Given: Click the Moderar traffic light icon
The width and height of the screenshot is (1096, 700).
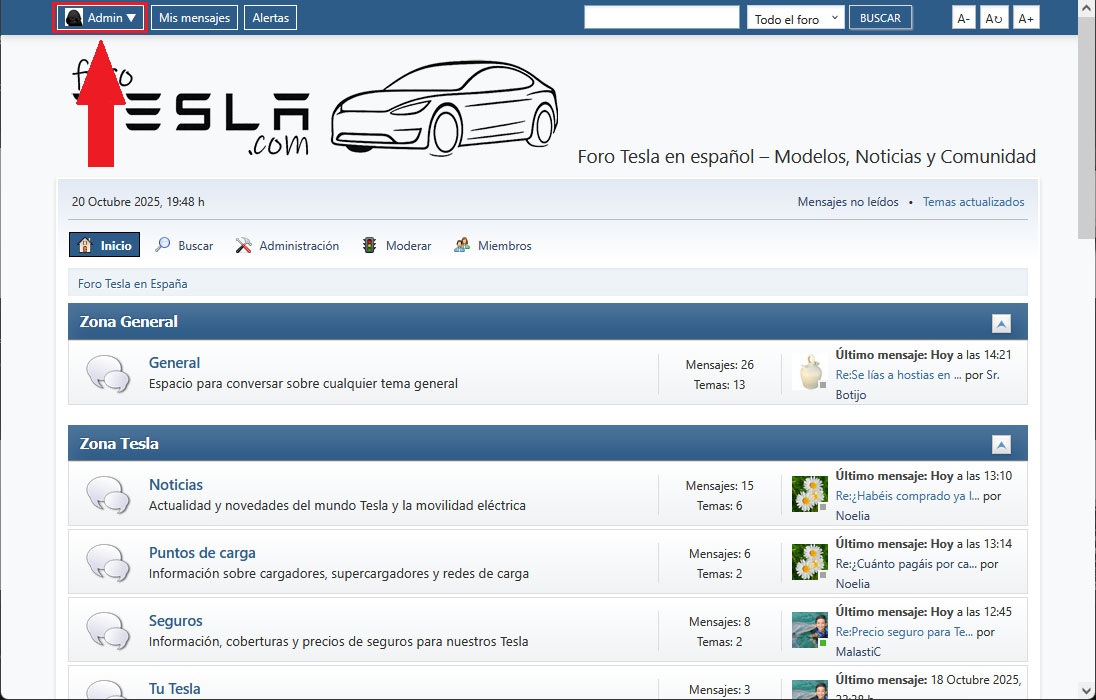Looking at the screenshot, I should 369,245.
